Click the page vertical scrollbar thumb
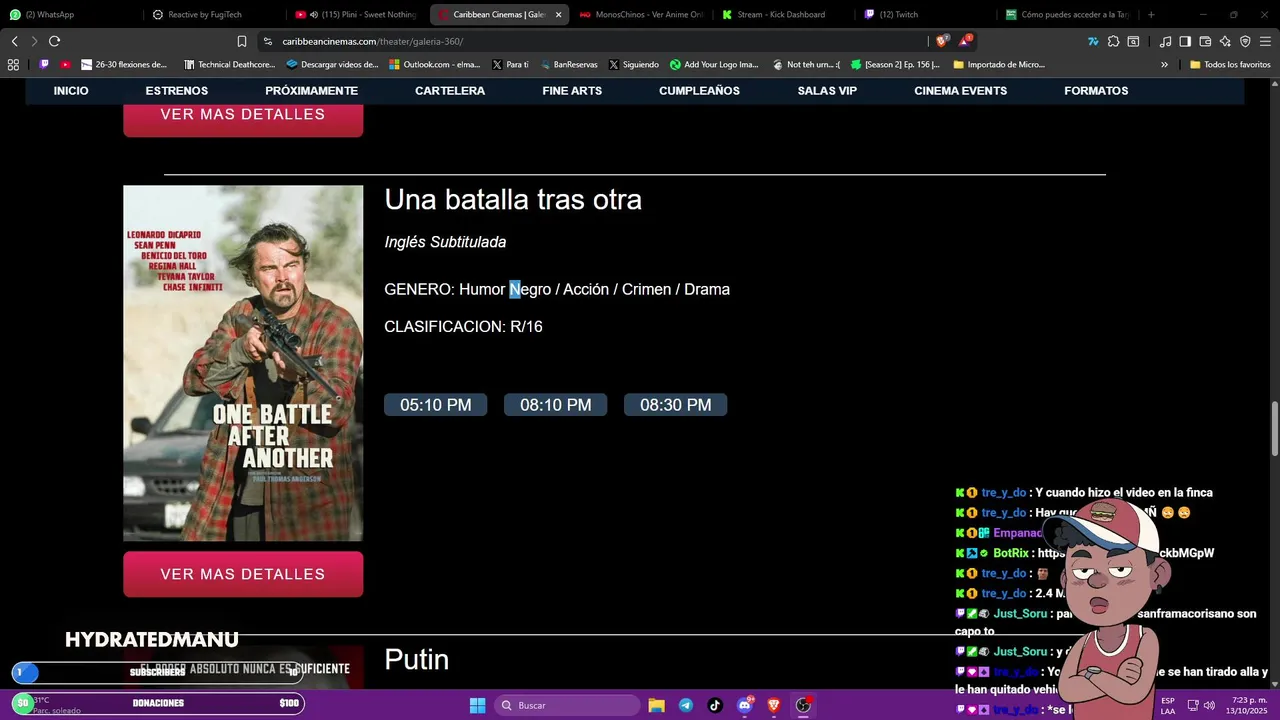Screen dimensions: 1280x720 pos(1275,427)
